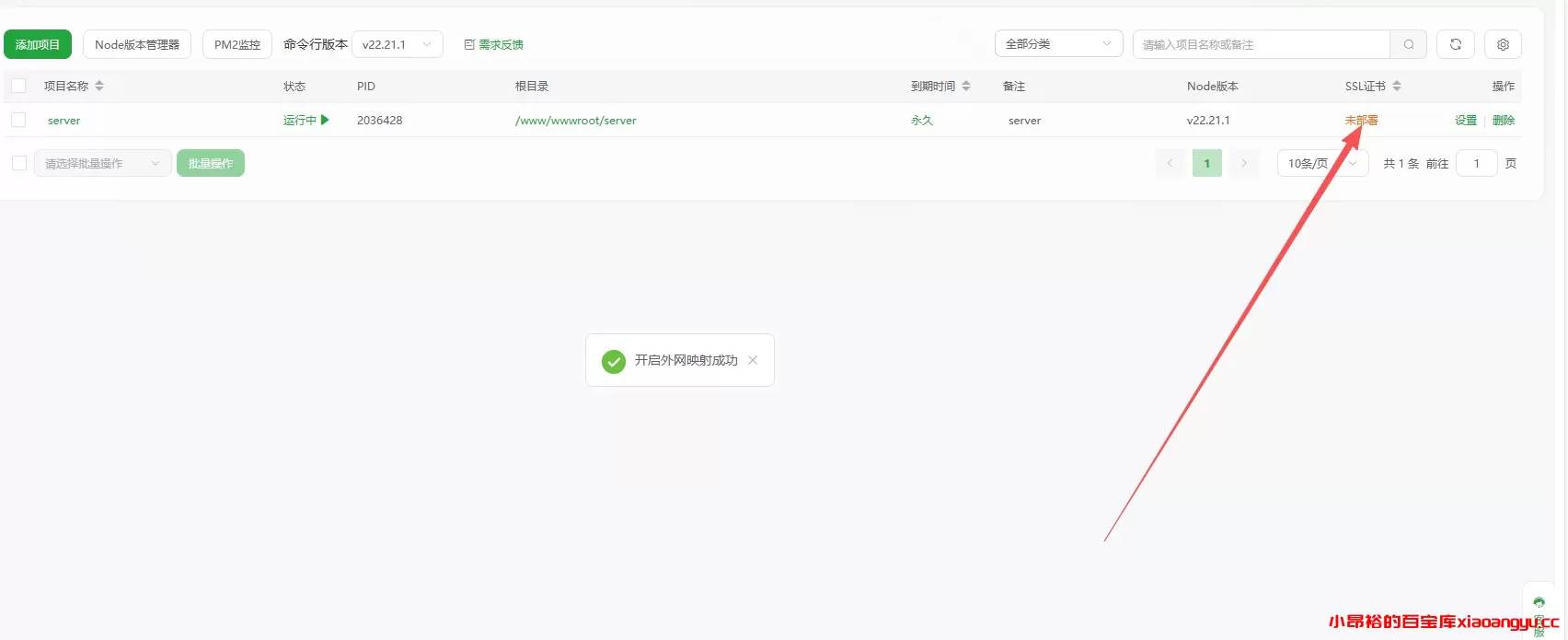Click the 未部署 SSL status link

[1362, 121]
